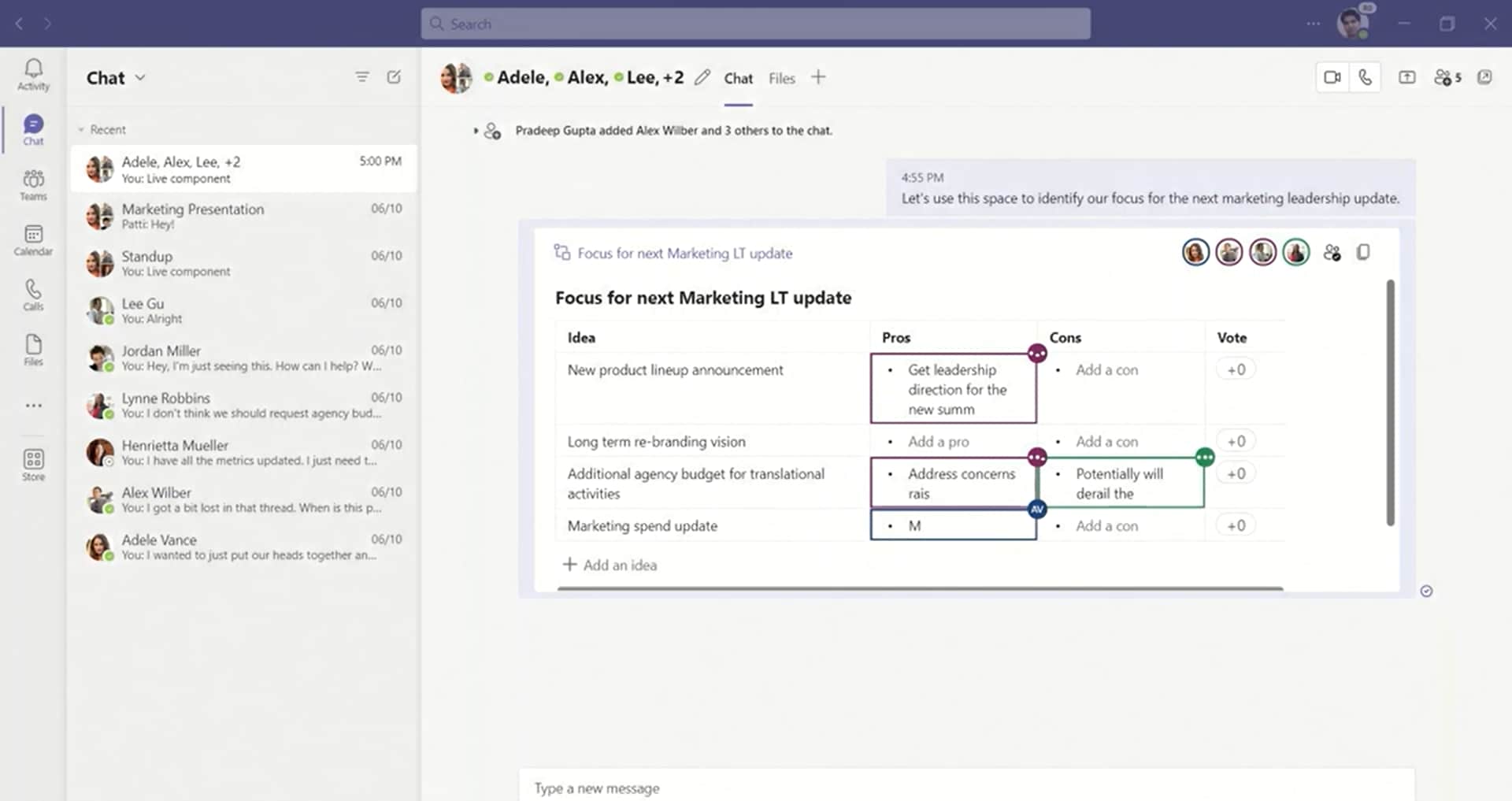Viewport: 1512px width, 801px height.
Task: Click Add a pro for re-branding vision
Action: pyautogui.click(x=938, y=441)
